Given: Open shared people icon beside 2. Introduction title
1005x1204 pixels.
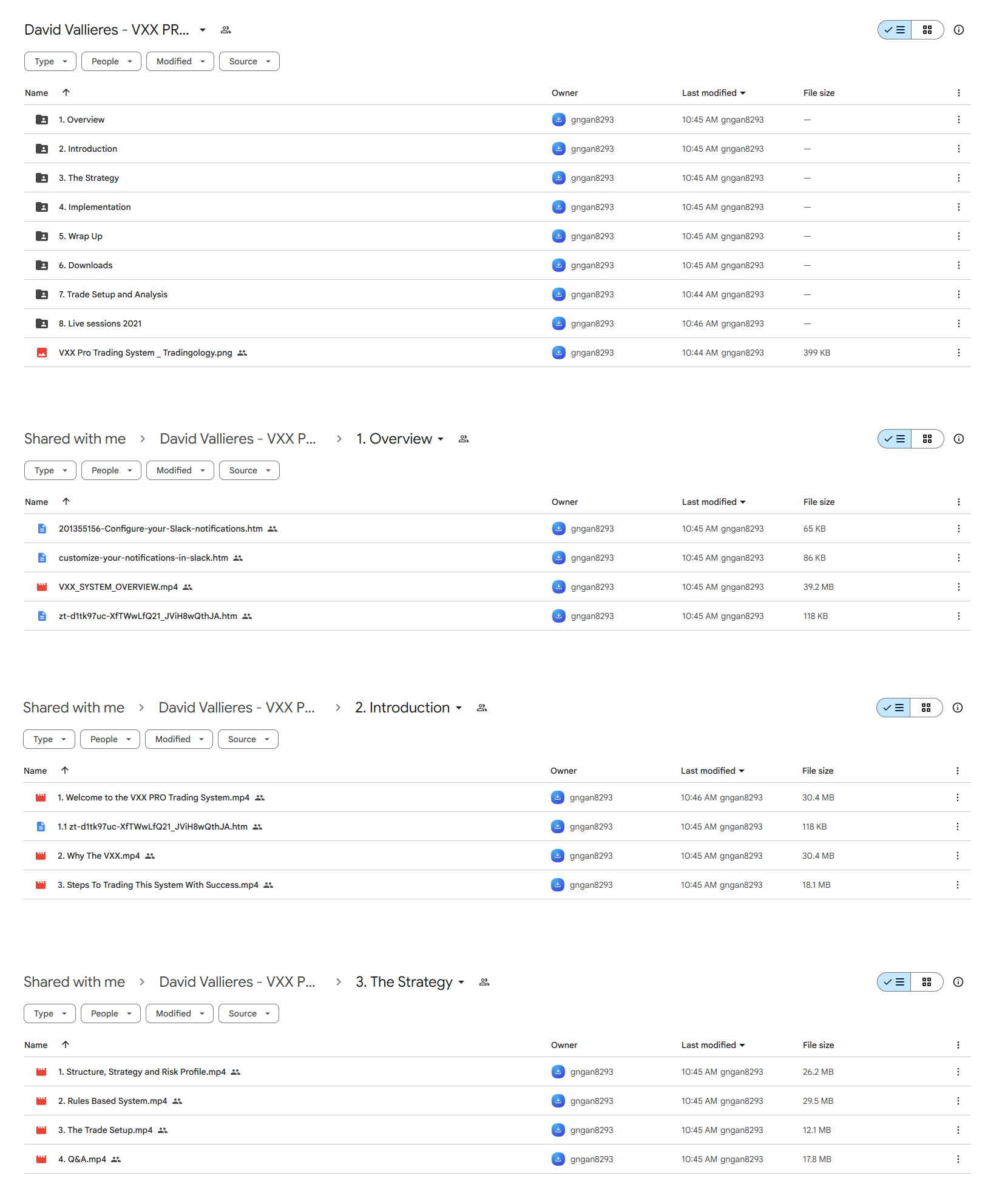Looking at the screenshot, I should tap(482, 708).
